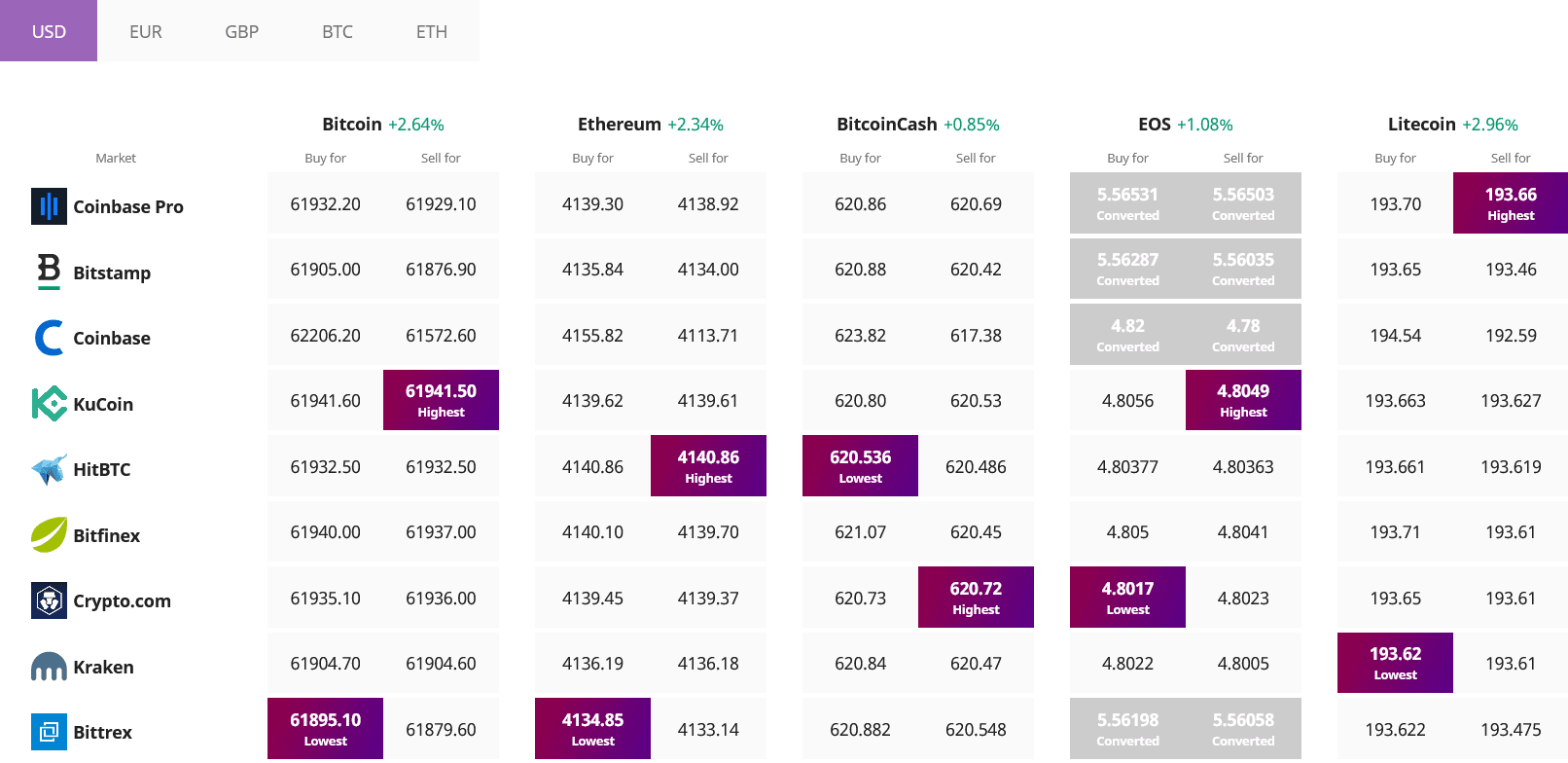Click Crypto.com Ethereum buy price 4139.45
Image resolution: width=1568 pixels, height=763 pixels.
[x=592, y=598]
